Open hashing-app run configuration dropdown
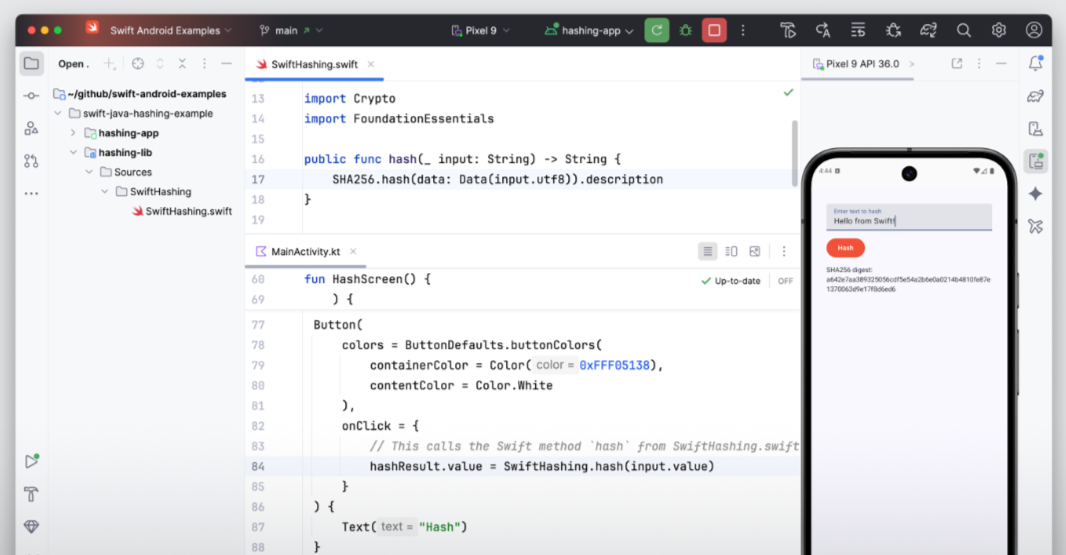Viewport: 1066px width, 555px height. 590,31
